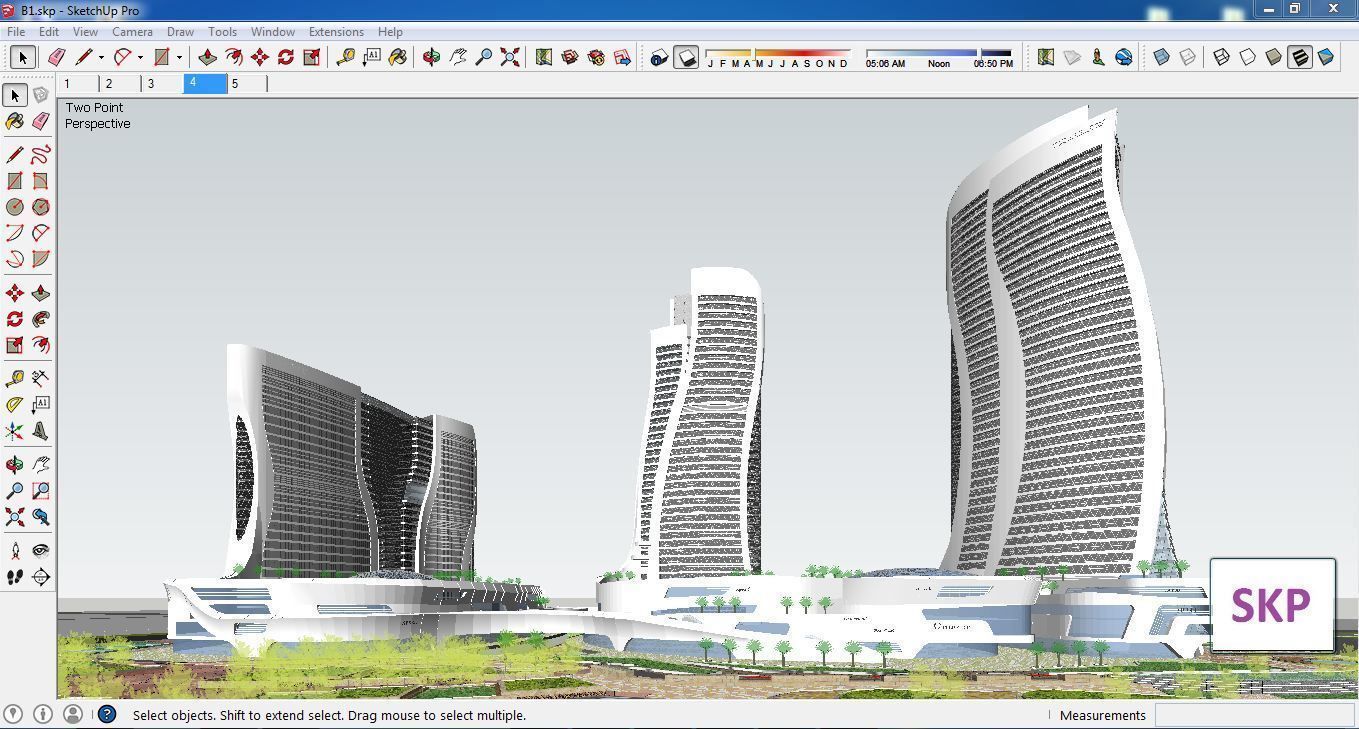Toggle Back Edges face style
This screenshot has height=729, width=1359.
1188,58
